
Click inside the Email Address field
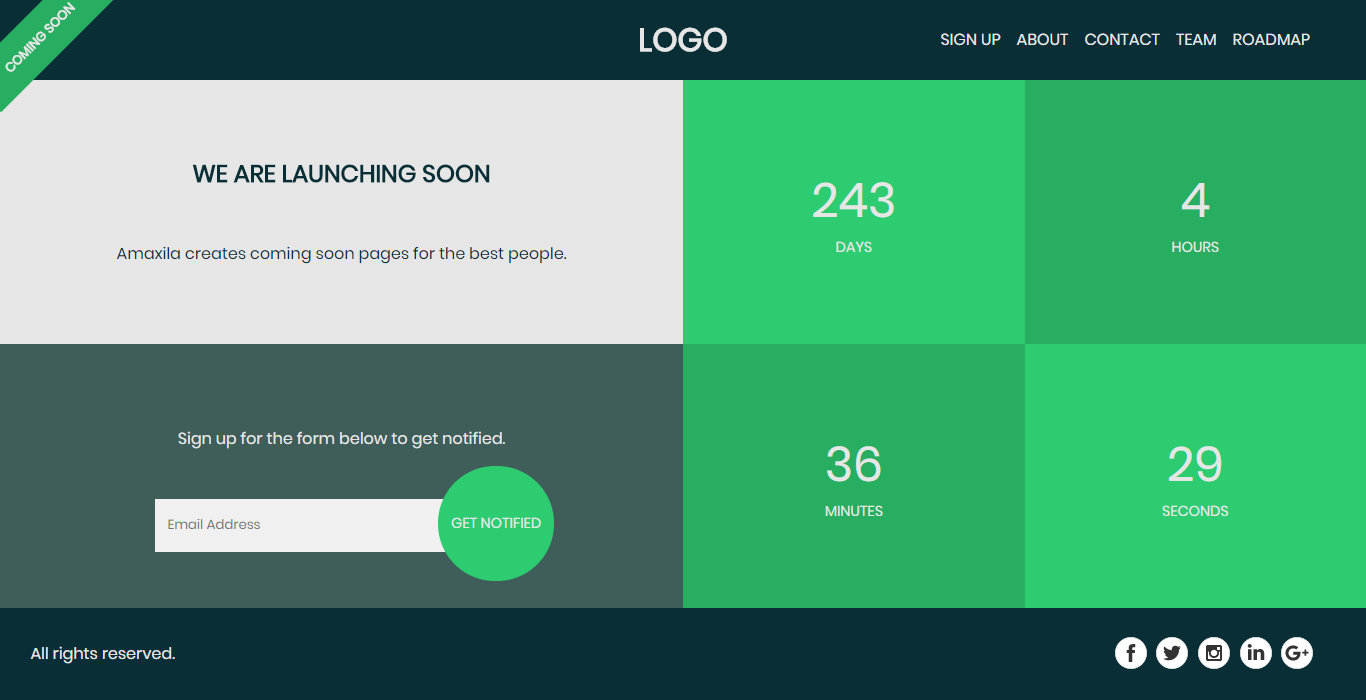pyautogui.click(x=290, y=524)
